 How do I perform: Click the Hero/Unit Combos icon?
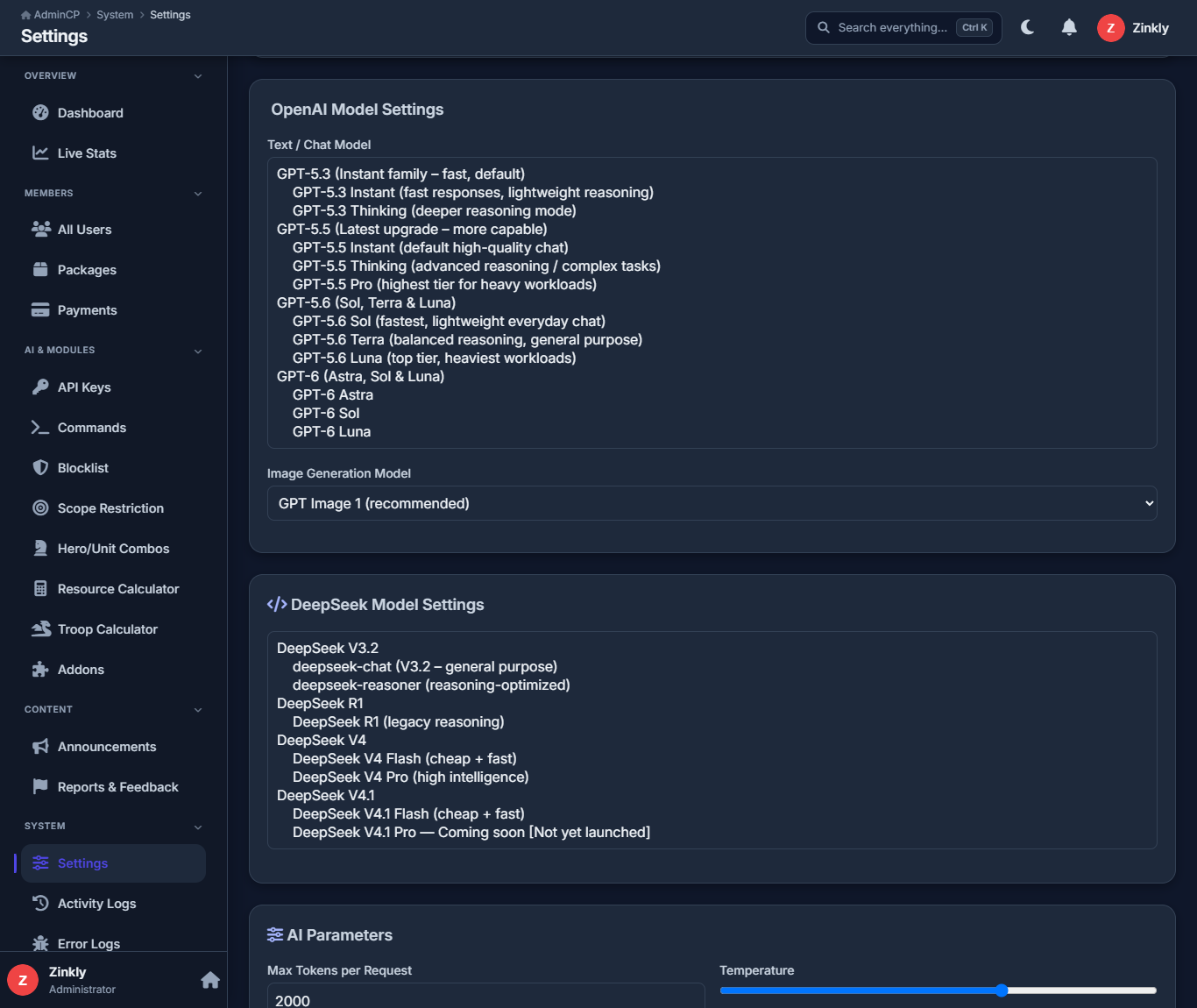click(40, 548)
